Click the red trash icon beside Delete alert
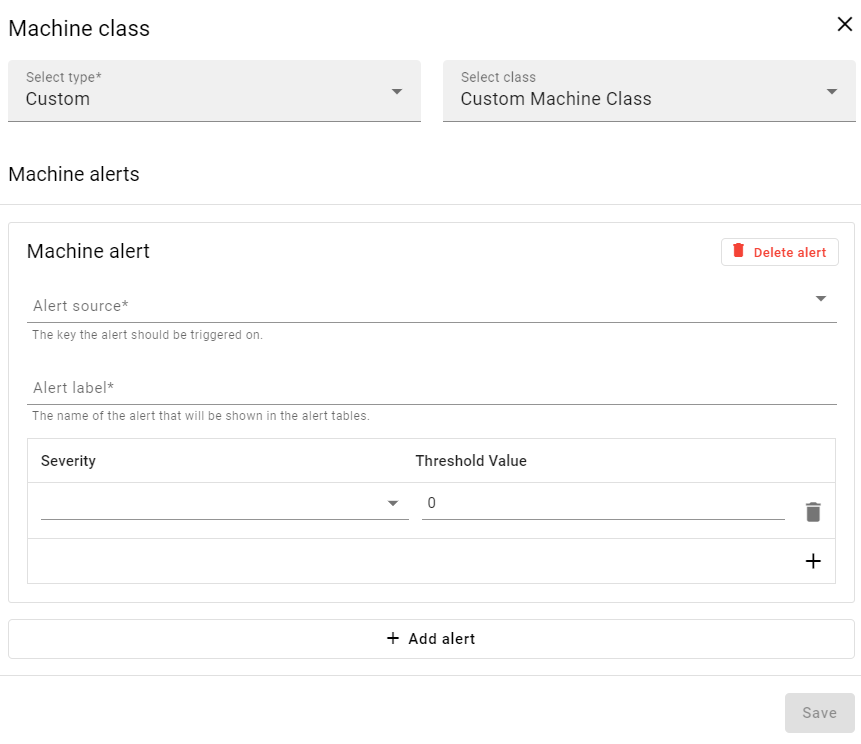 pyautogui.click(x=739, y=251)
